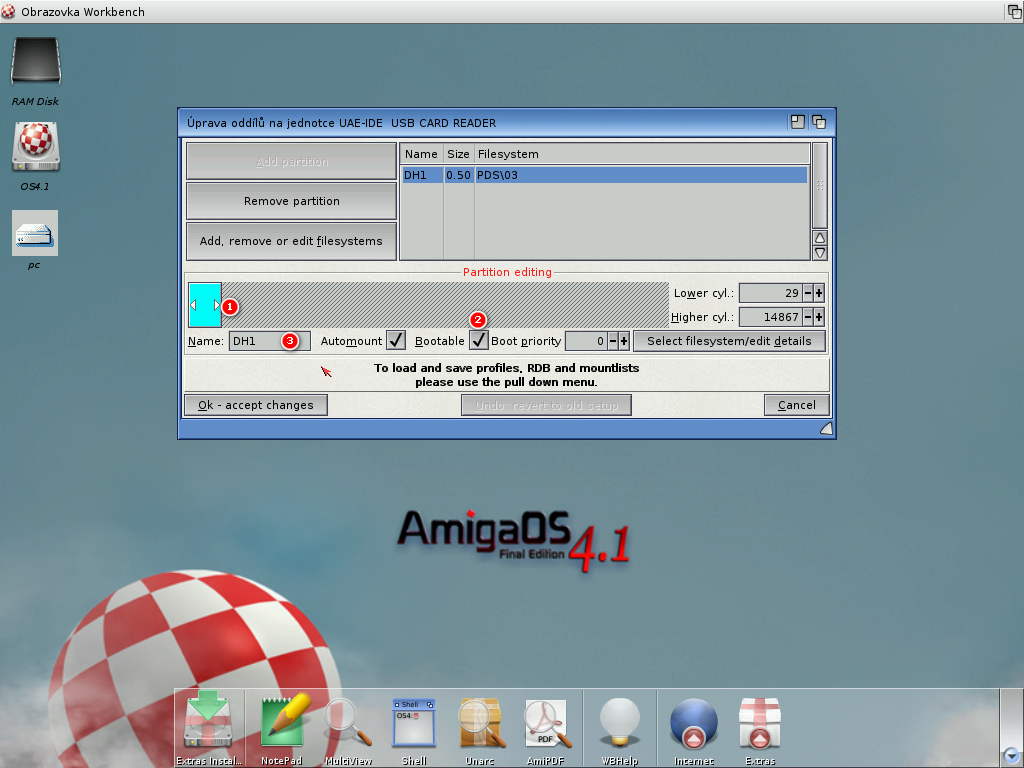
Task: Open AmiPDF from the dock
Action: coord(546,722)
